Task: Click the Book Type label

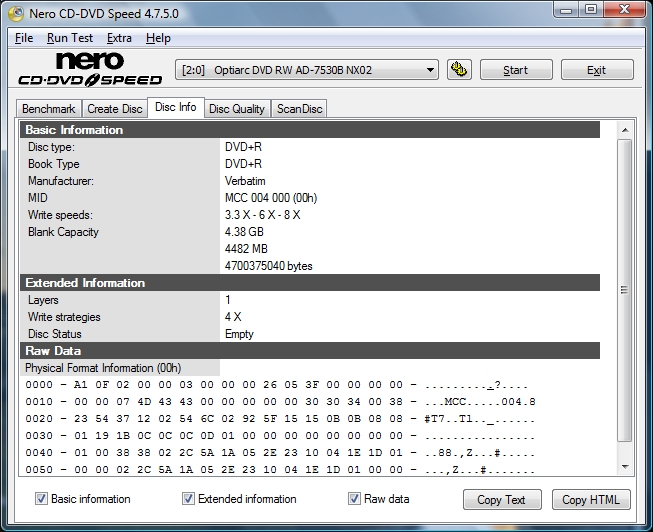Action: coord(53,164)
